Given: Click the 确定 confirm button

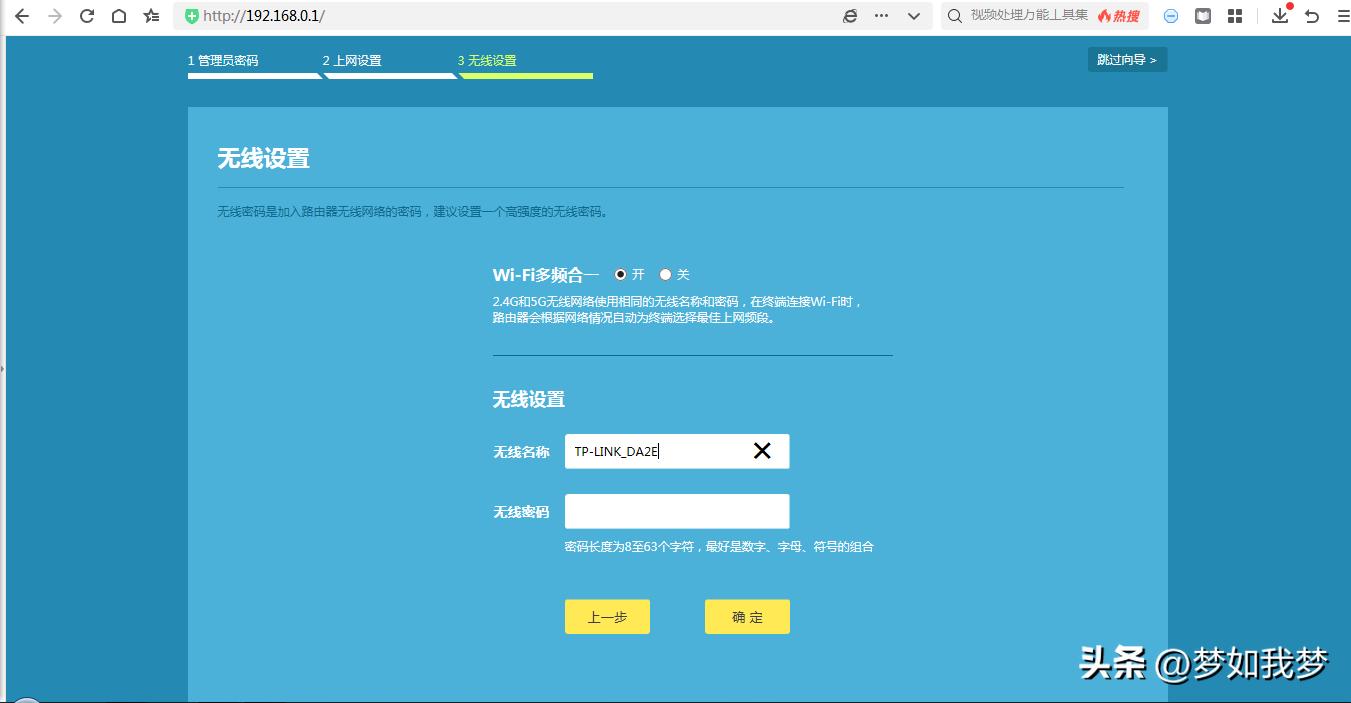Looking at the screenshot, I should point(747,616).
